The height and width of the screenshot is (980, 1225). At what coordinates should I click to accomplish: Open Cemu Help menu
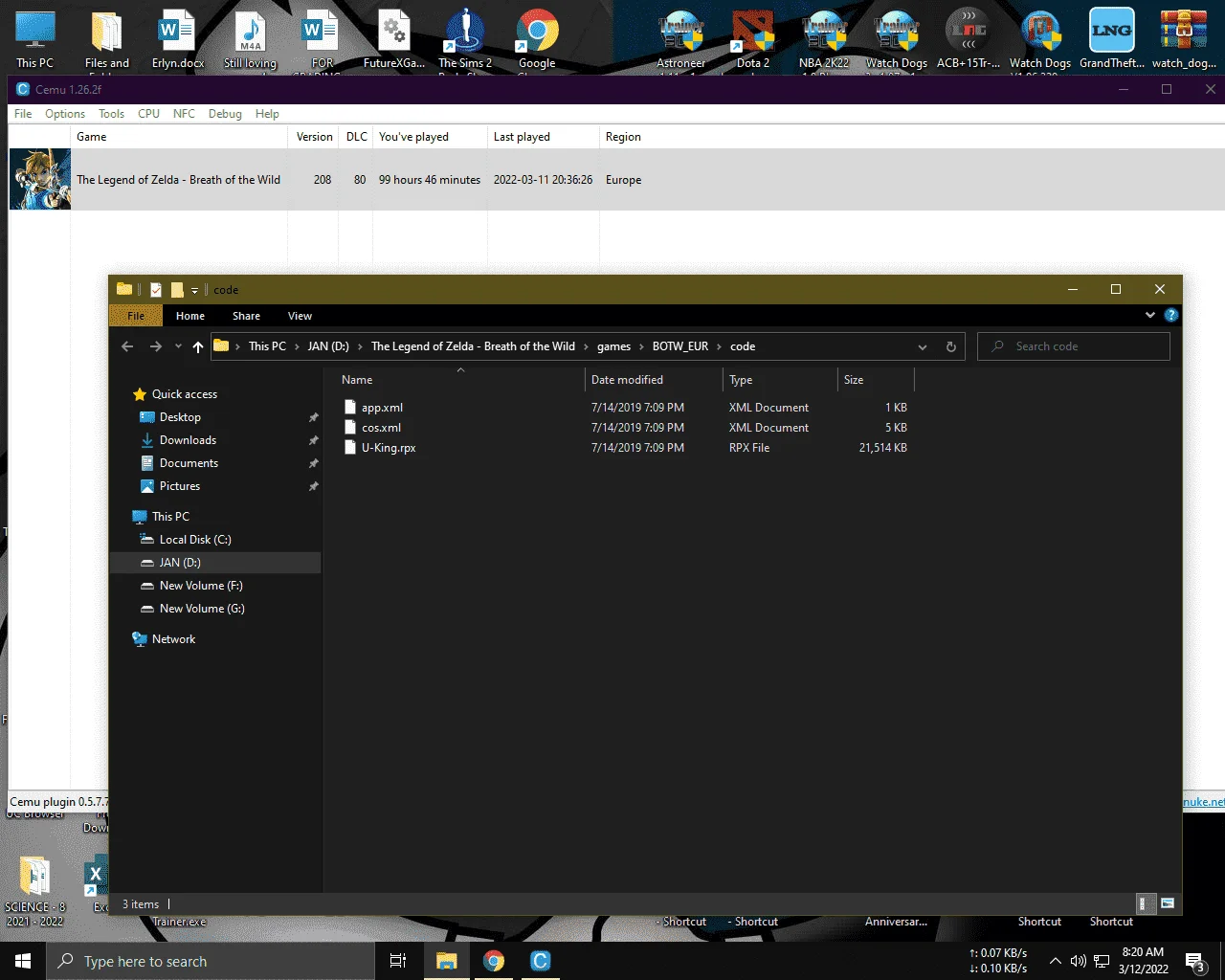coord(267,113)
